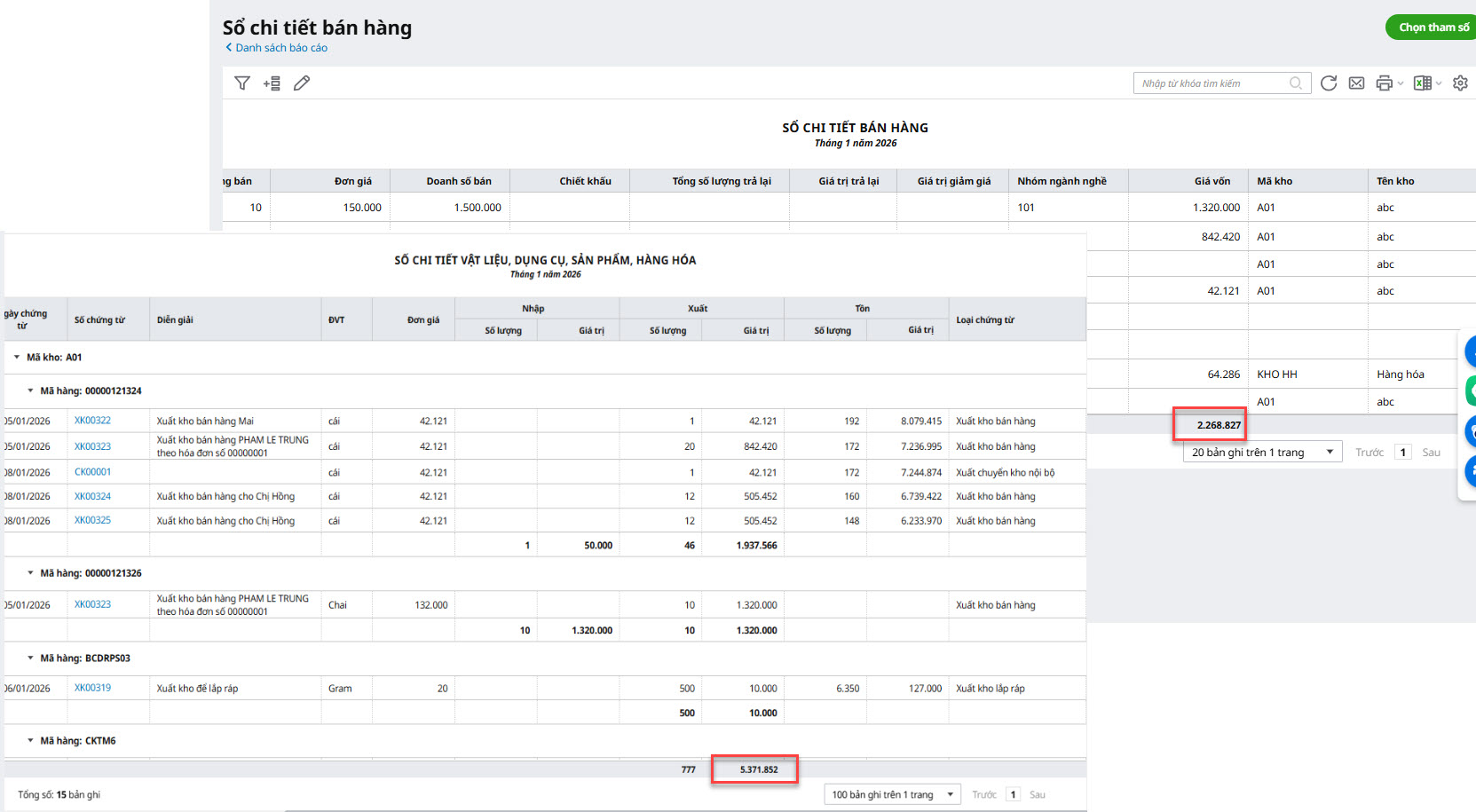Click the 'Giá vốn' column header
This screenshot has height=812, width=1476.
1212,181
